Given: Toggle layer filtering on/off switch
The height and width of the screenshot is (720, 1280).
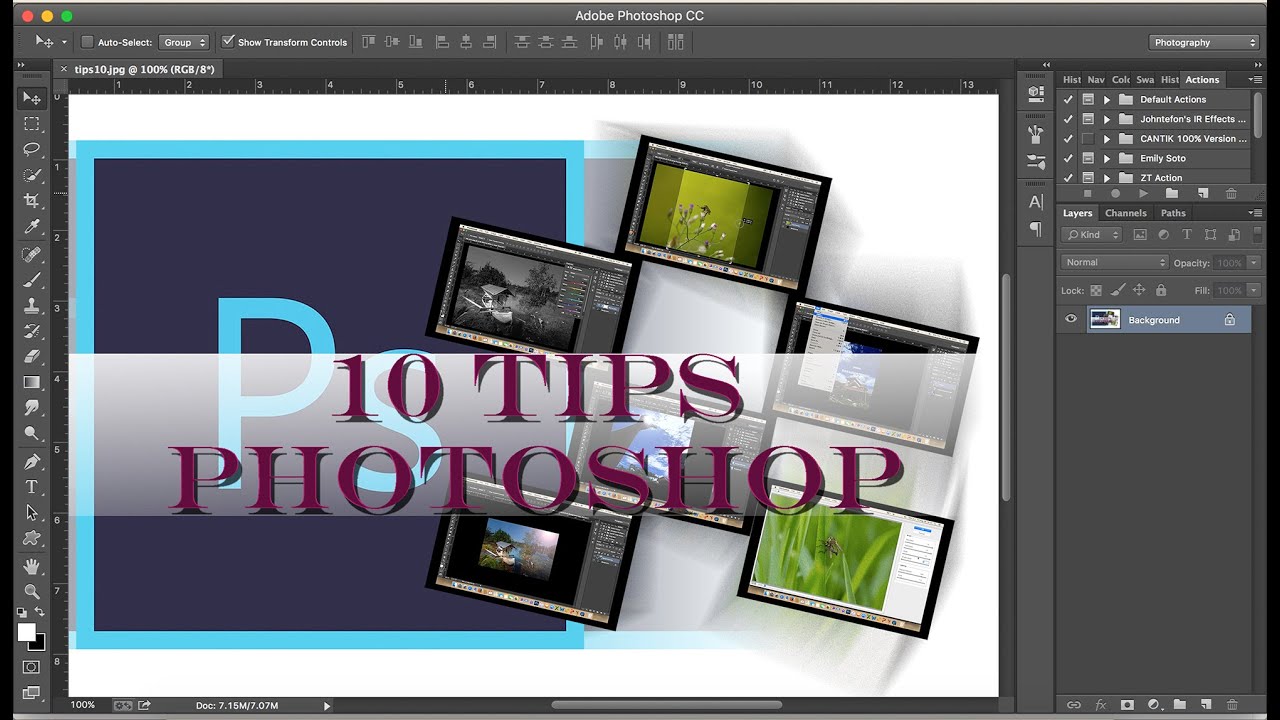Looking at the screenshot, I should point(1259,235).
